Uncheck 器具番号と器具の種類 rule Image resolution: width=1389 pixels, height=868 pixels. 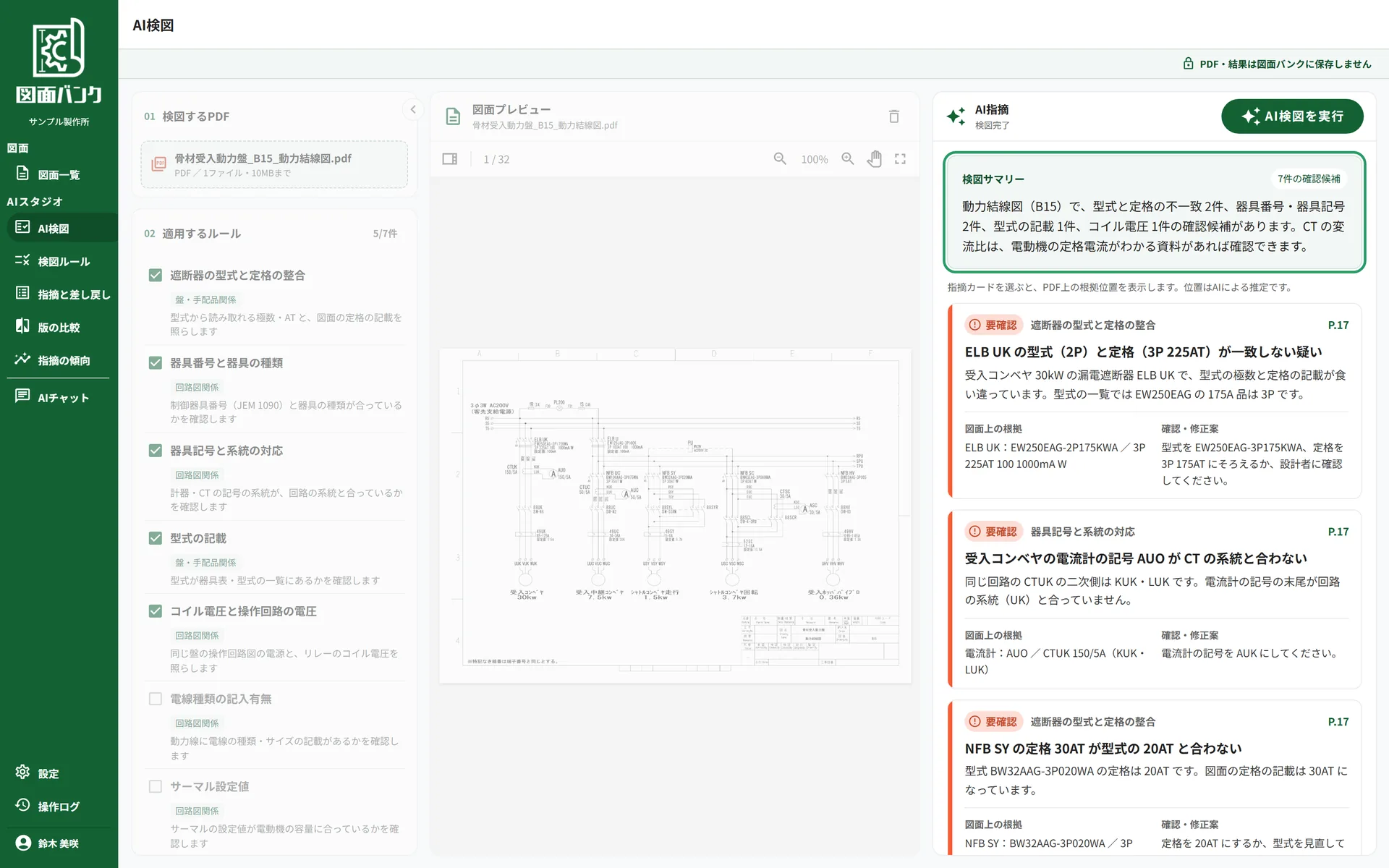tap(155, 362)
